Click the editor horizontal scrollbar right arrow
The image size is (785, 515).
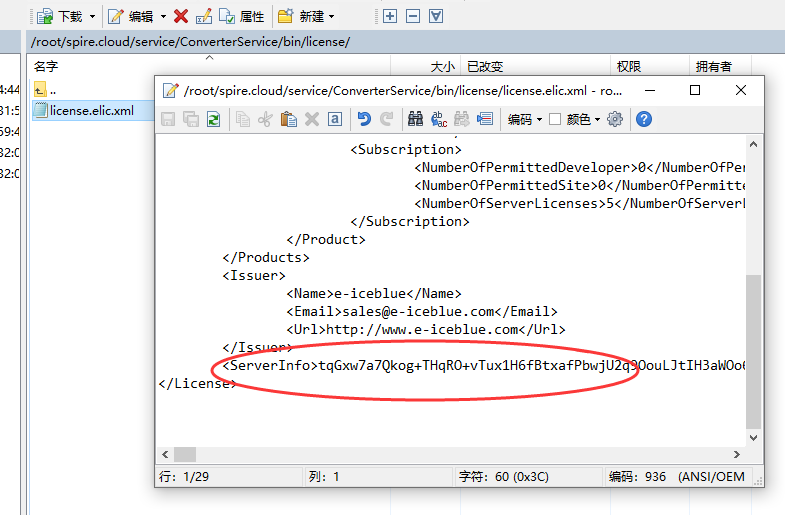tap(737, 454)
